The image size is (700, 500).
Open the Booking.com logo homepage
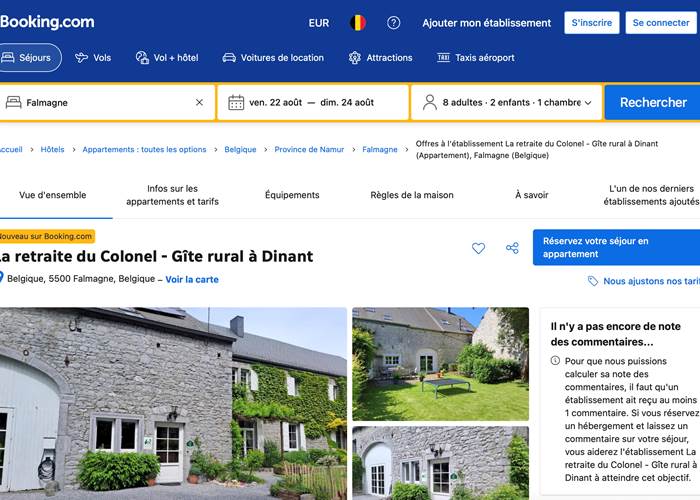pyautogui.click(x=47, y=22)
